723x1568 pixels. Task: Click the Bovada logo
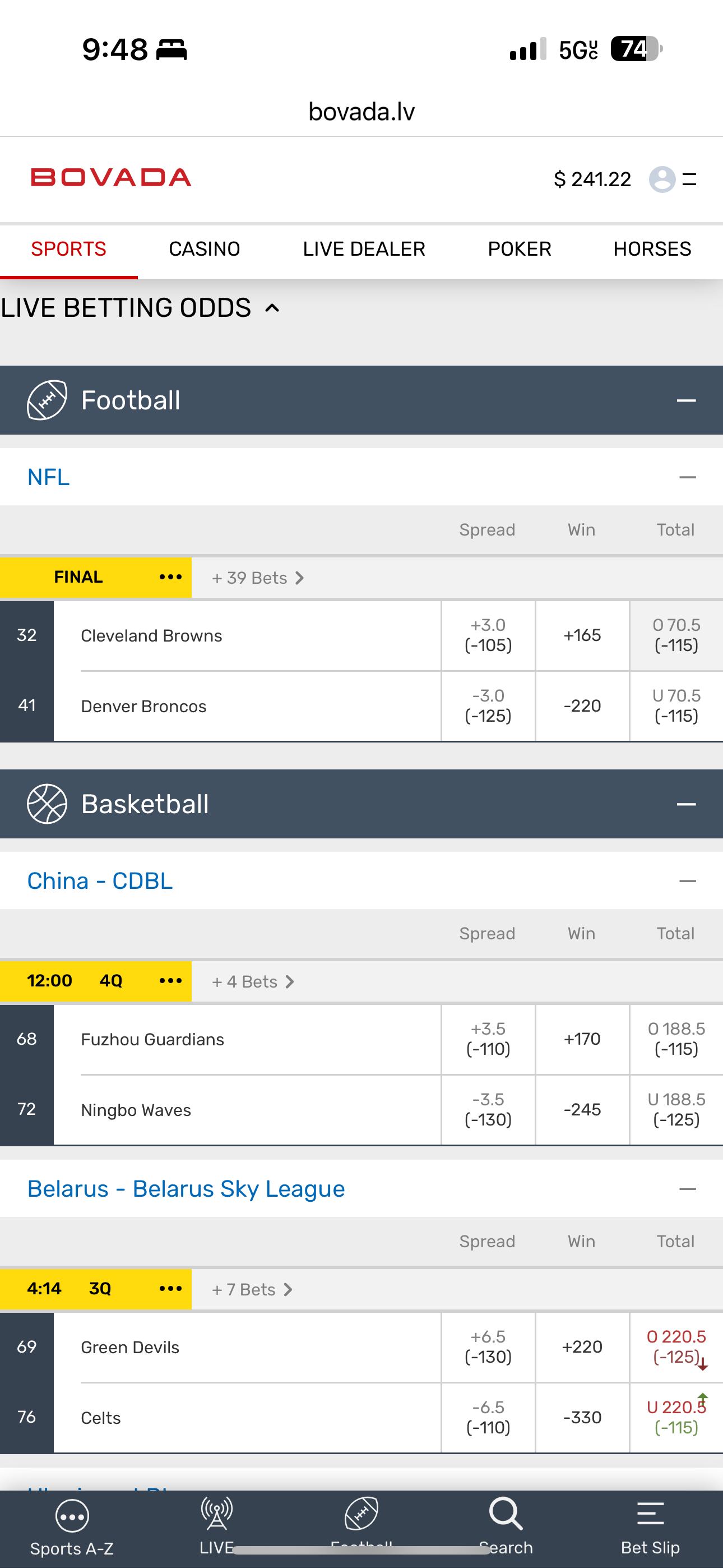[112, 178]
